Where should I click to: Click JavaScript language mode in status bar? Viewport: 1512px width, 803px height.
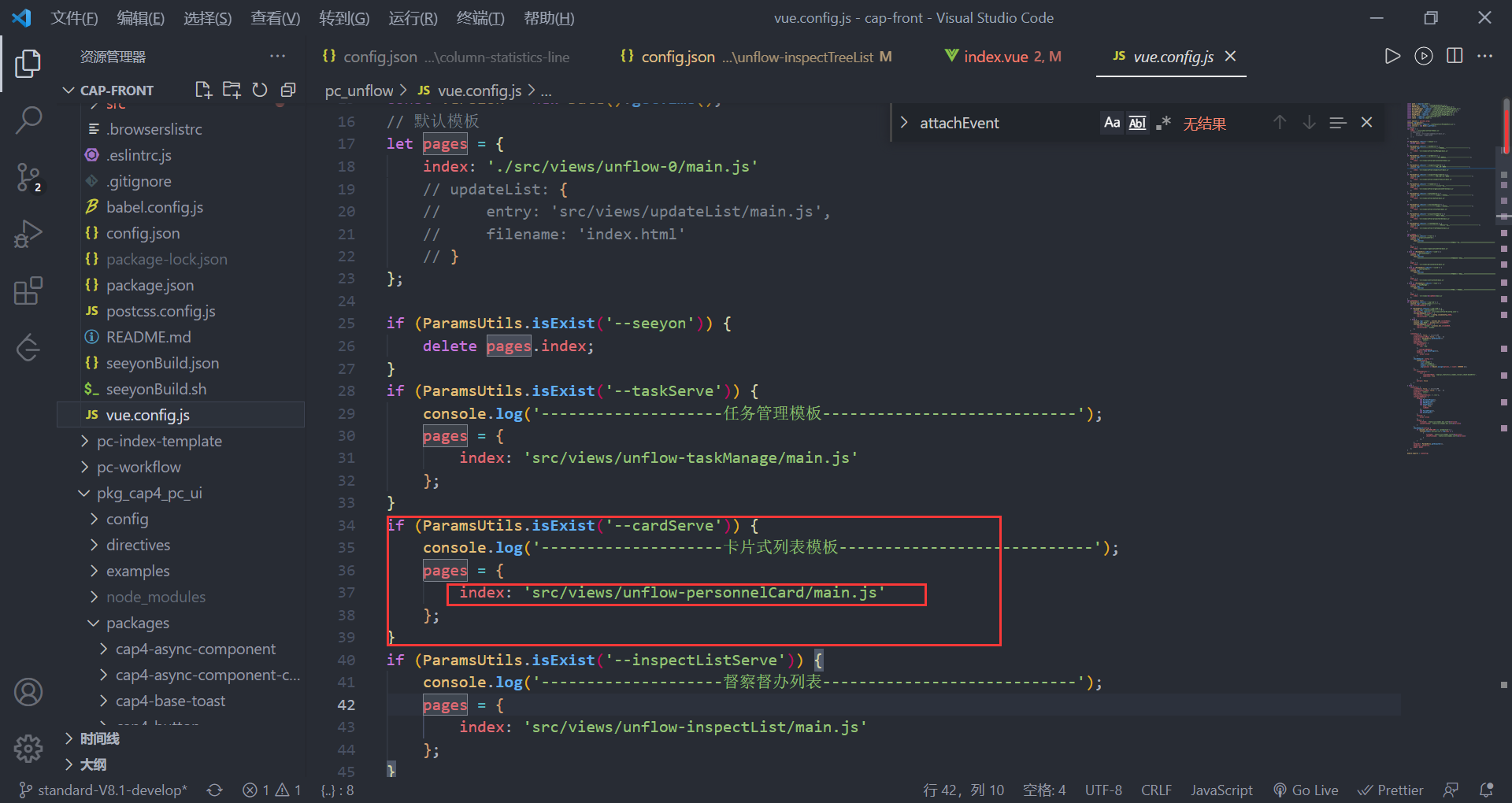click(1221, 790)
